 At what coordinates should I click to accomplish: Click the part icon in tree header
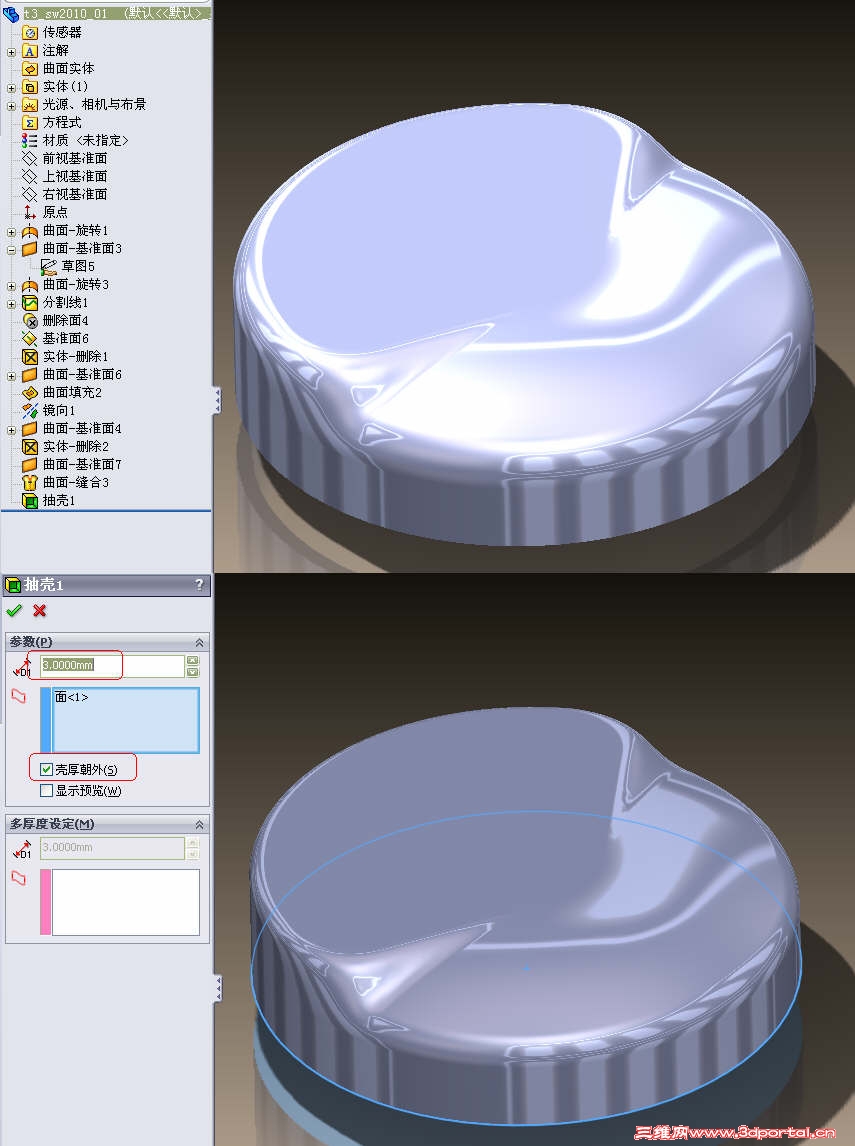coord(11,13)
